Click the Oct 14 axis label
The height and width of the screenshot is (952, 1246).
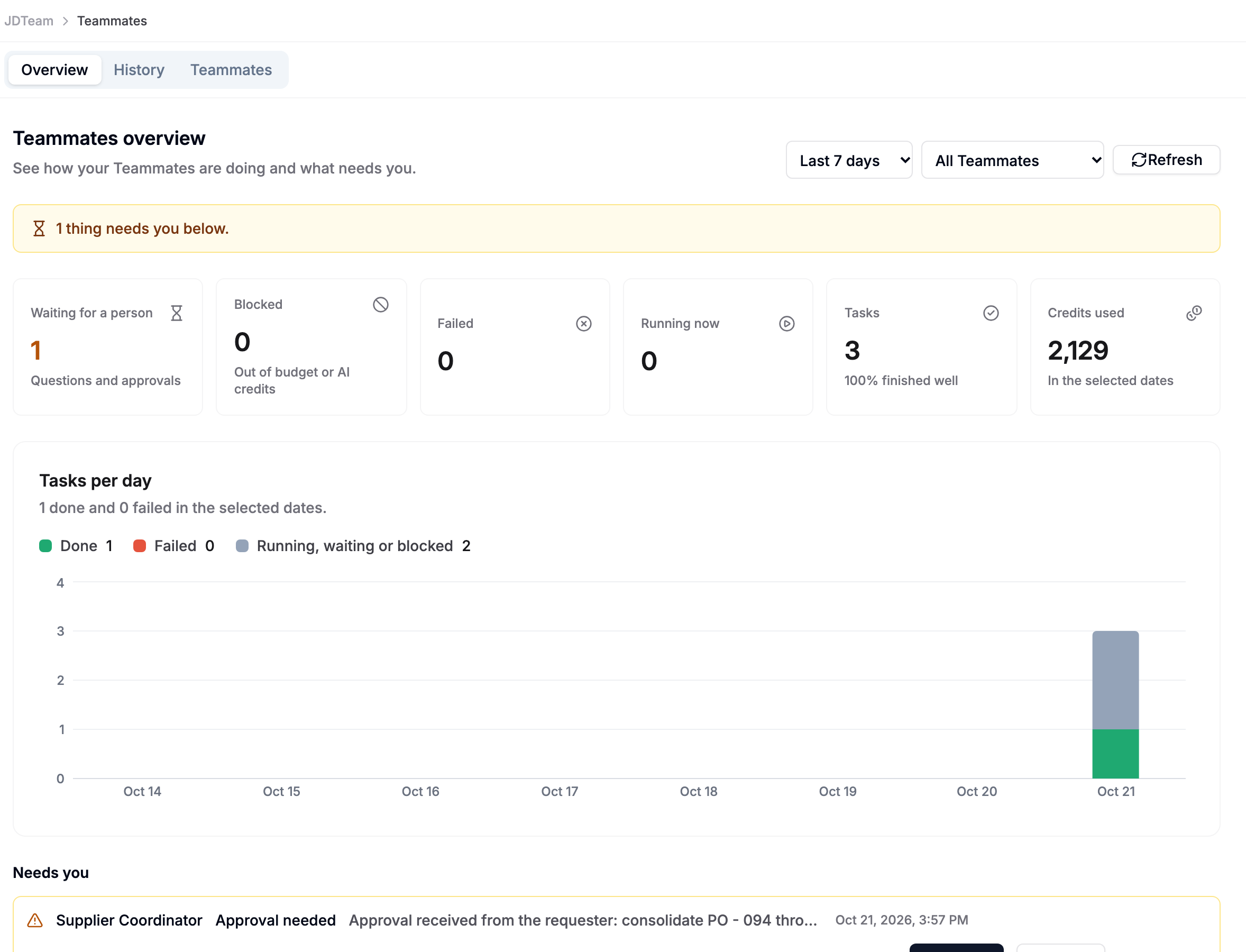click(x=142, y=792)
